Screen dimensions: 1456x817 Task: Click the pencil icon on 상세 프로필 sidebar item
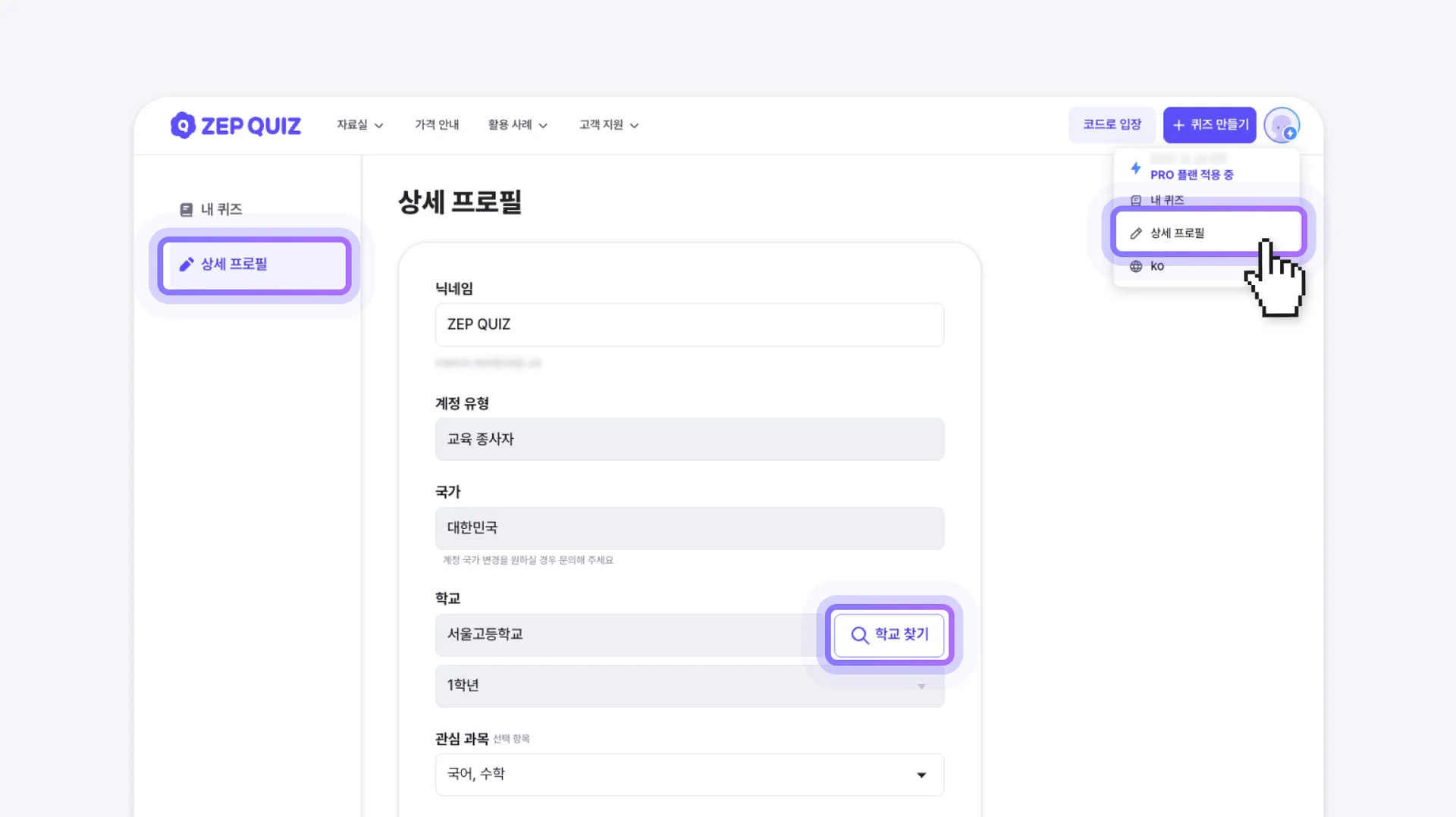pos(187,265)
